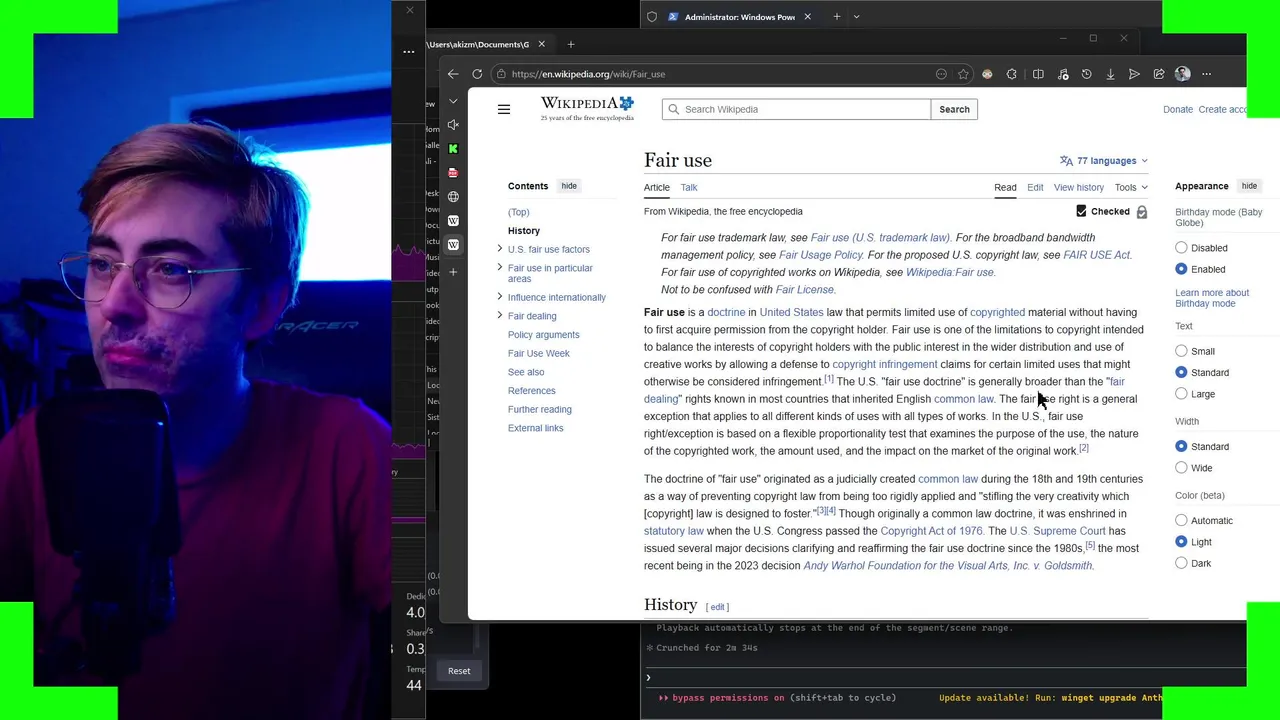Switch to the green K vertical tab

click(x=453, y=149)
